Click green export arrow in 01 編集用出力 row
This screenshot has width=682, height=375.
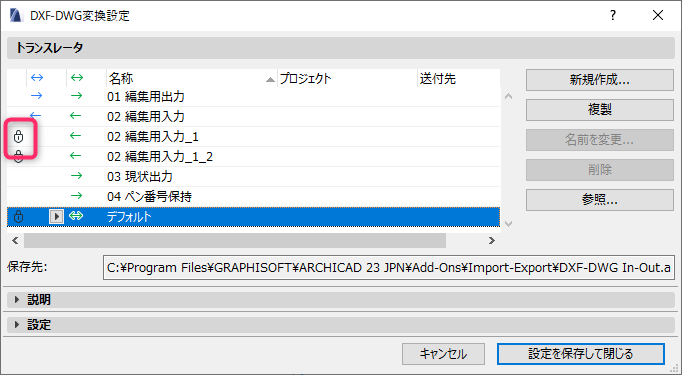click(76, 96)
